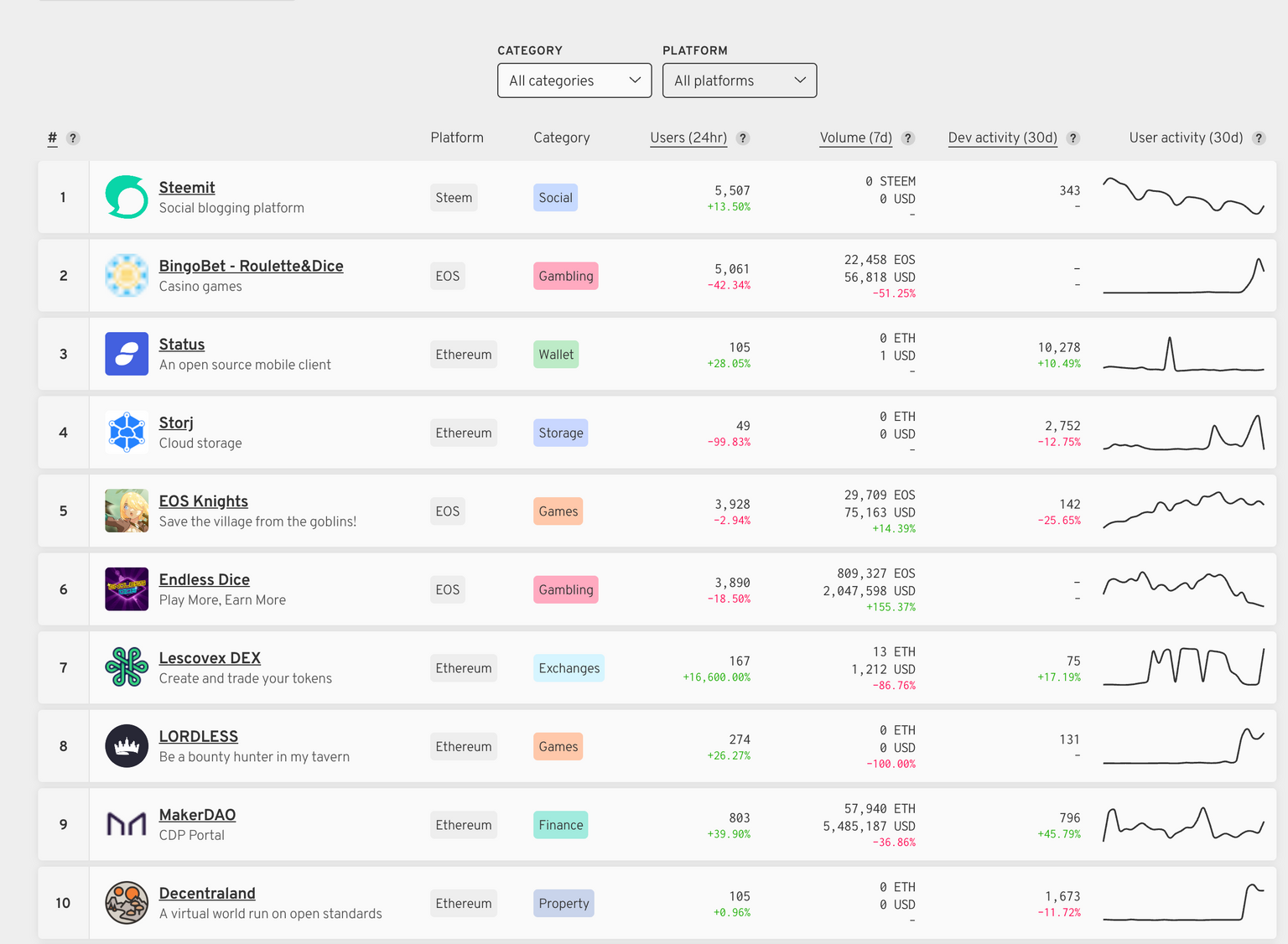Click the Steemit logo icon
Image resolution: width=1288 pixels, height=944 pixels.
click(x=127, y=197)
